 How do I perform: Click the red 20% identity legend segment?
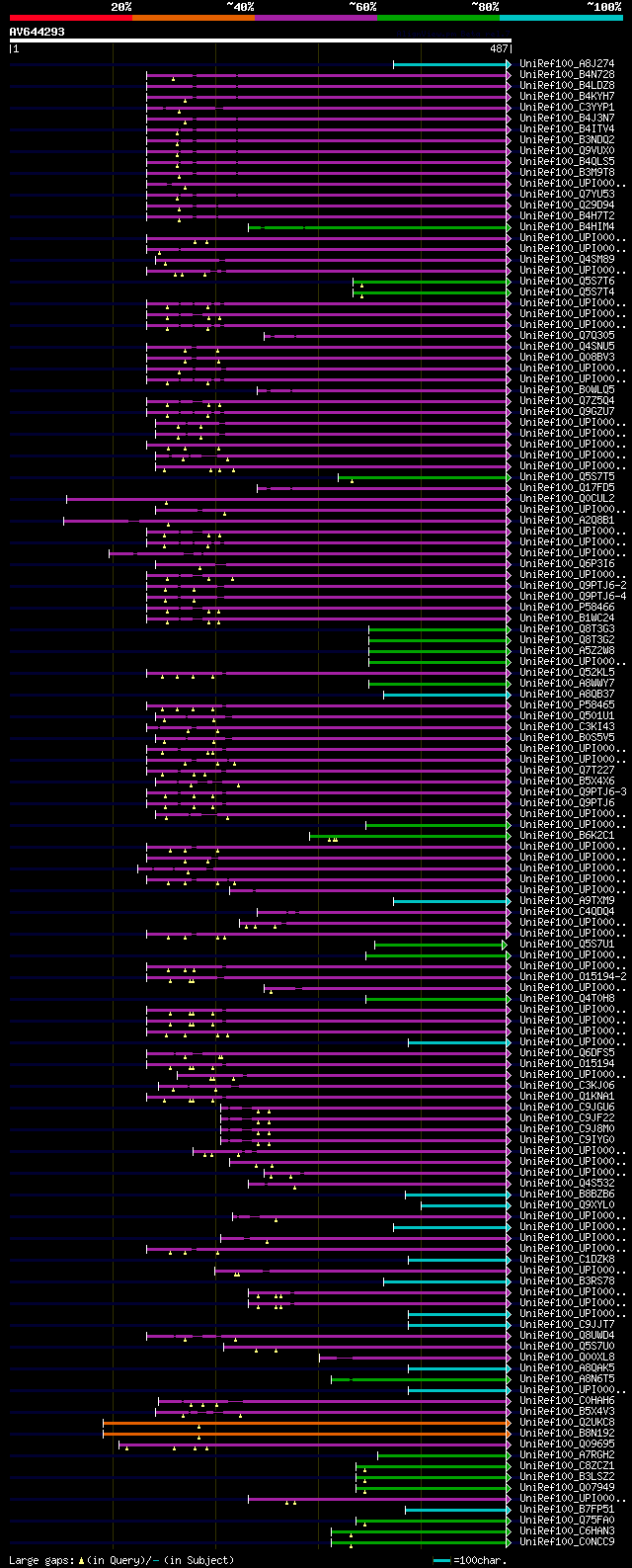(x=71, y=17)
